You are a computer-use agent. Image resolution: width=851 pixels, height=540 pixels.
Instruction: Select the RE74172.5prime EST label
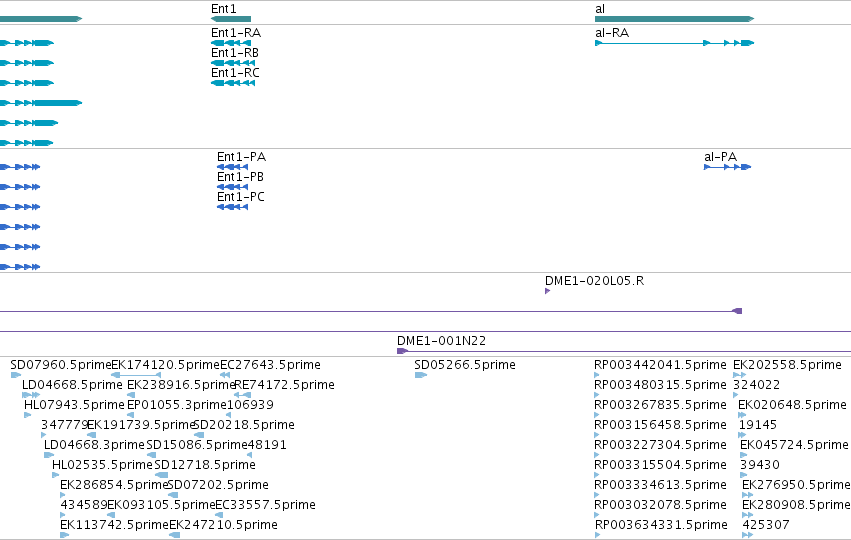click(x=285, y=385)
